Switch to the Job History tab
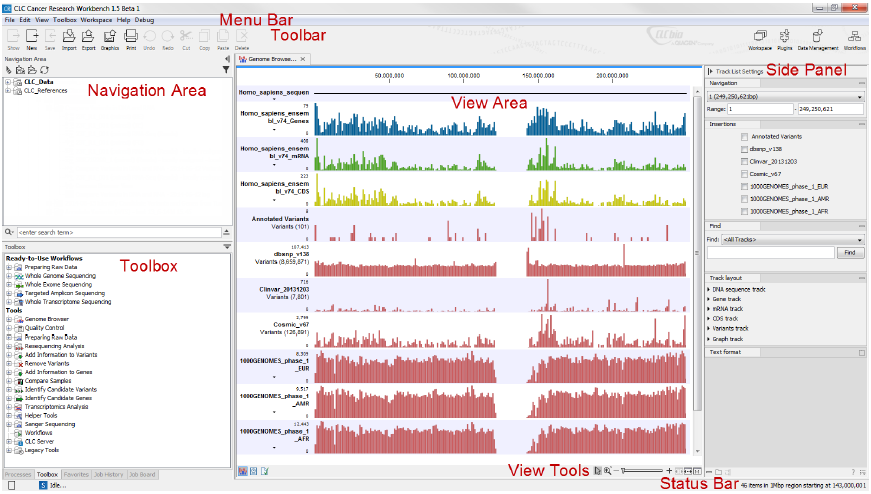 108,475
